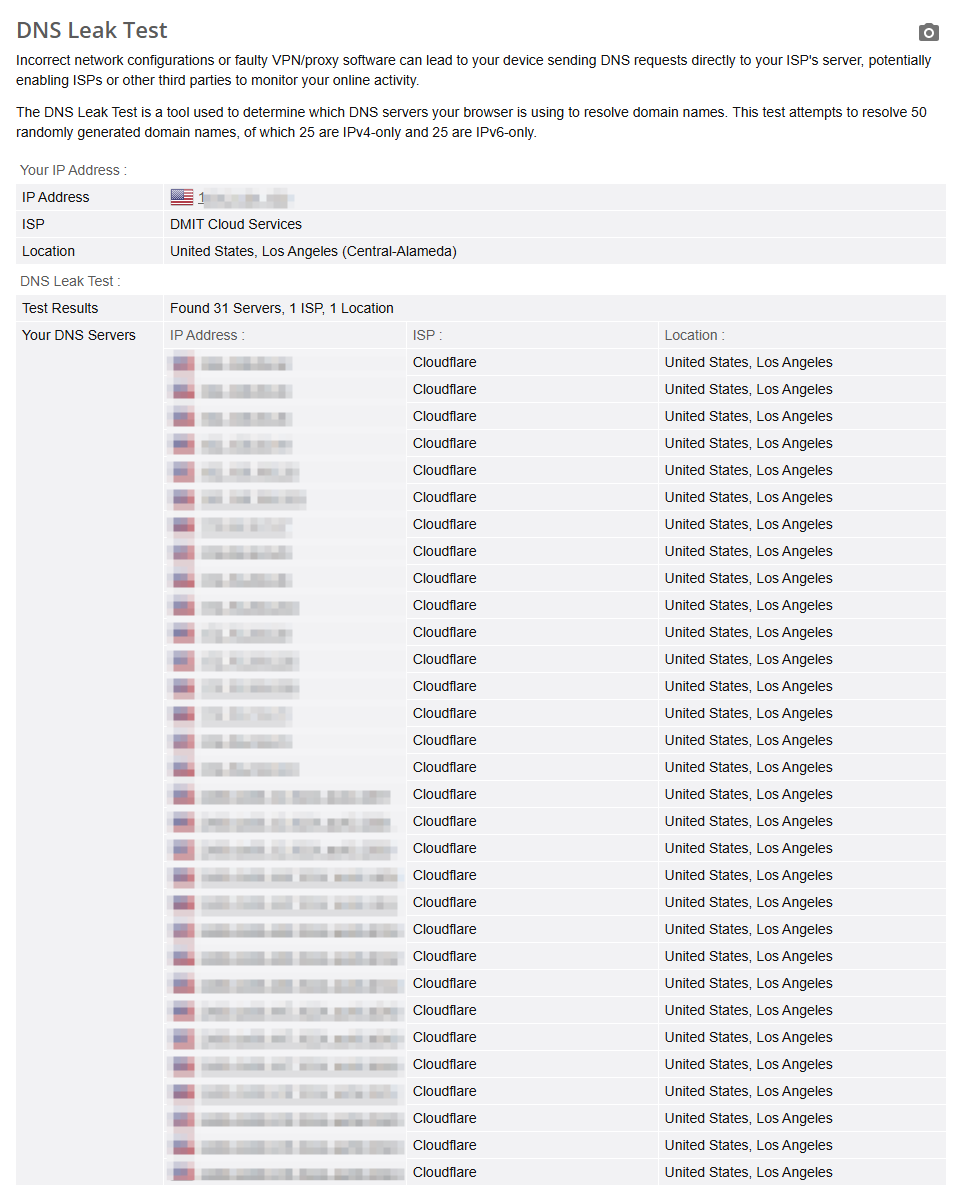Click the 'IP Address :' column header in the DNS table
The width and height of the screenshot is (961, 1187).
tap(207, 335)
